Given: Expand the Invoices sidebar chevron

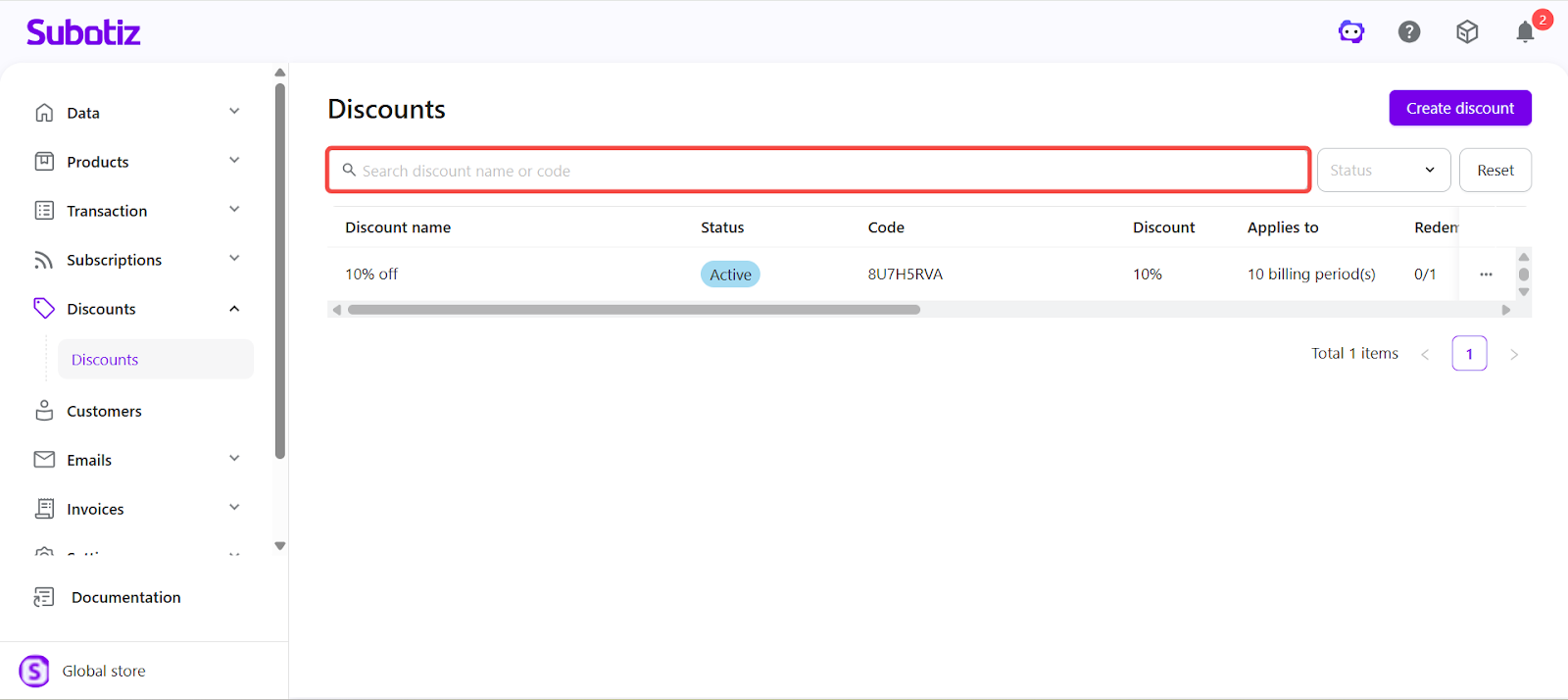Looking at the screenshot, I should pyautogui.click(x=234, y=508).
